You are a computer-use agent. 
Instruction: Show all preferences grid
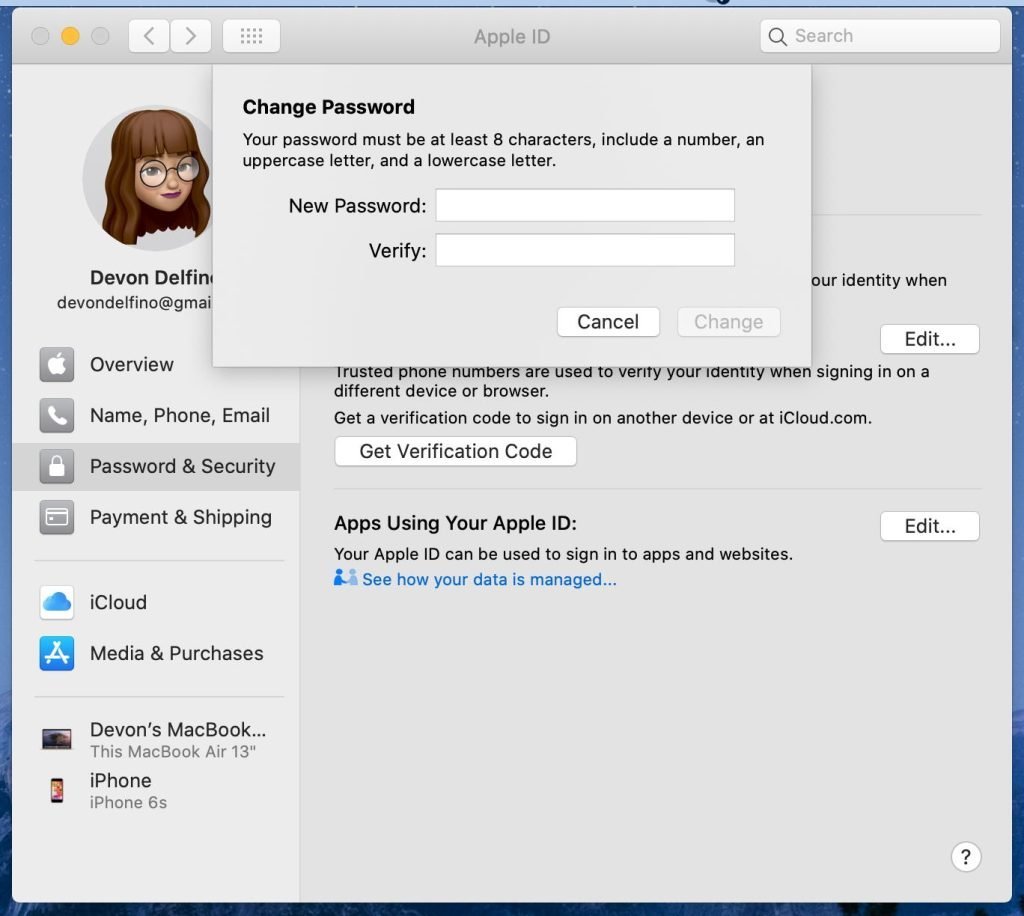click(x=251, y=36)
